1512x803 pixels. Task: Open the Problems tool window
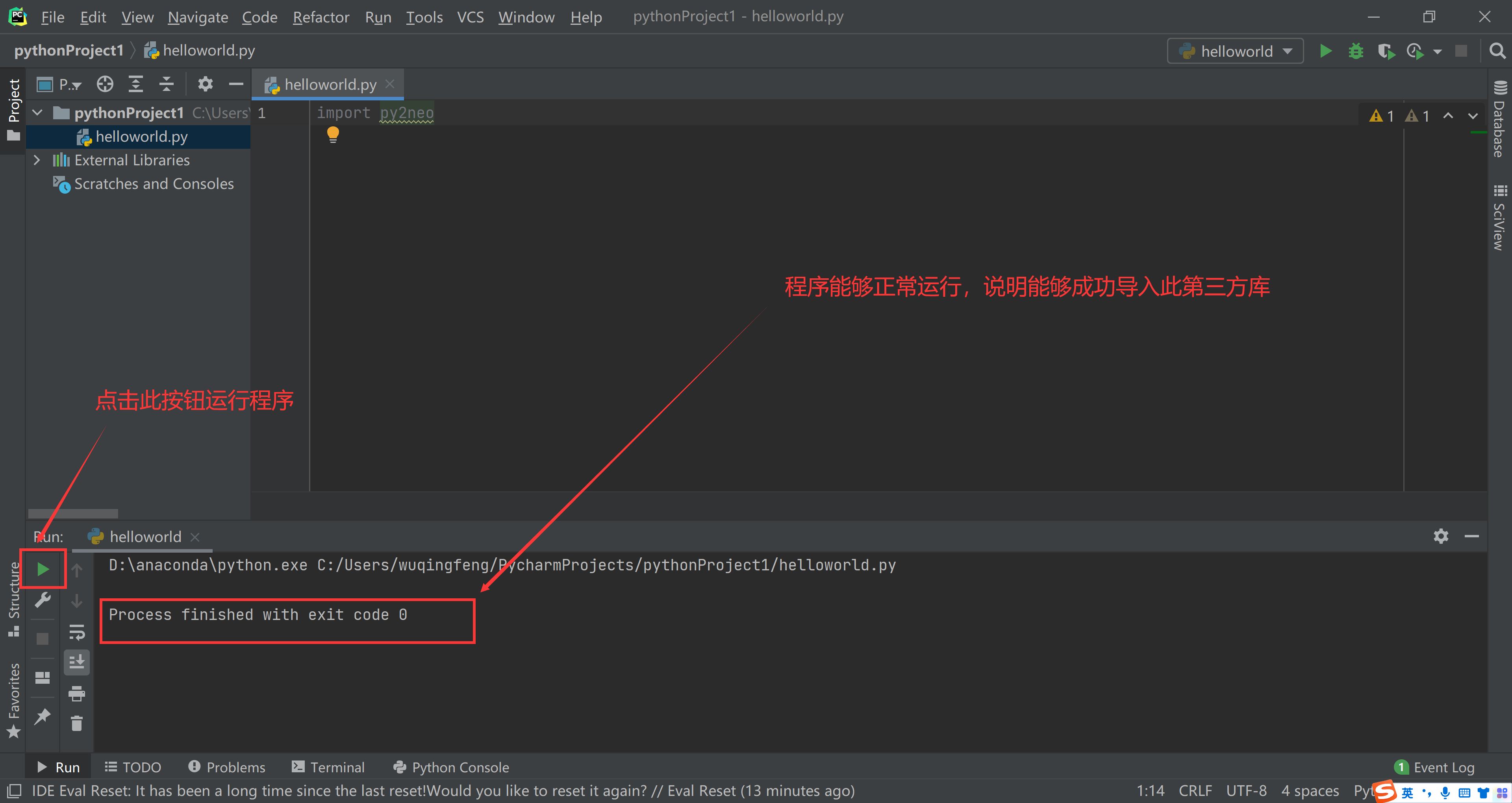pyautogui.click(x=226, y=767)
